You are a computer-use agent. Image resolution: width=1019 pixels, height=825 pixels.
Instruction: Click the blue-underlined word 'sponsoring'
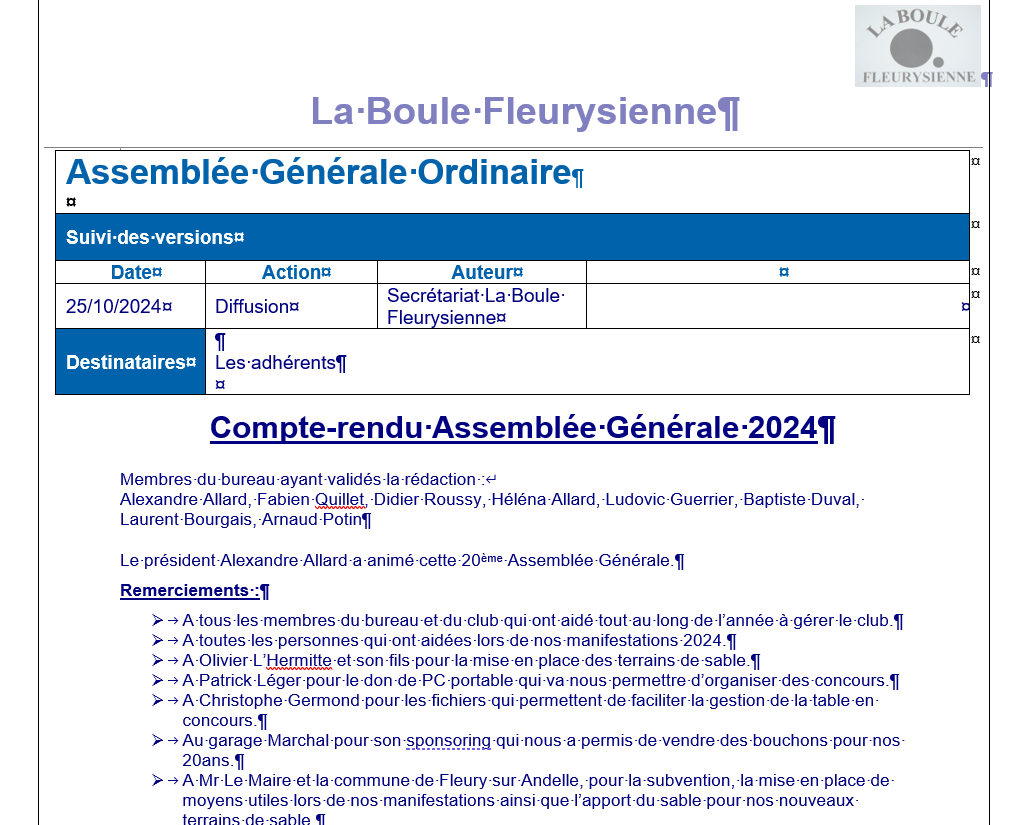pos(448,741)
